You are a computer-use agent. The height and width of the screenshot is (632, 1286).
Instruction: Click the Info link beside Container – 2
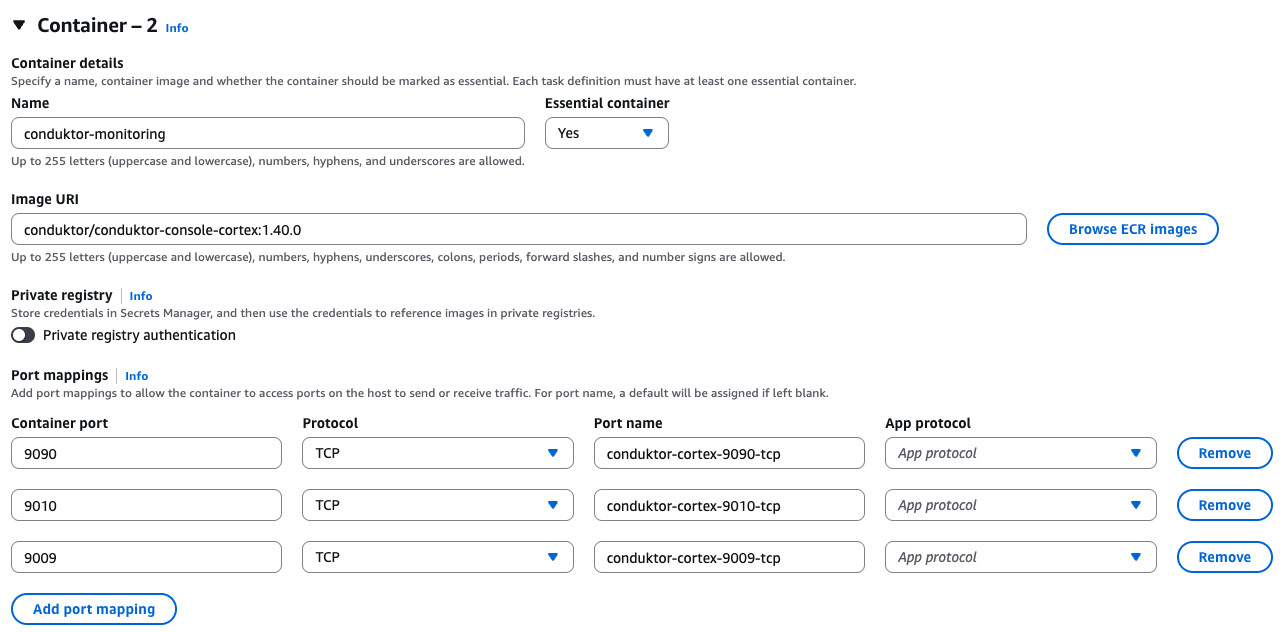pyautogui.click(x=176, y=27)
